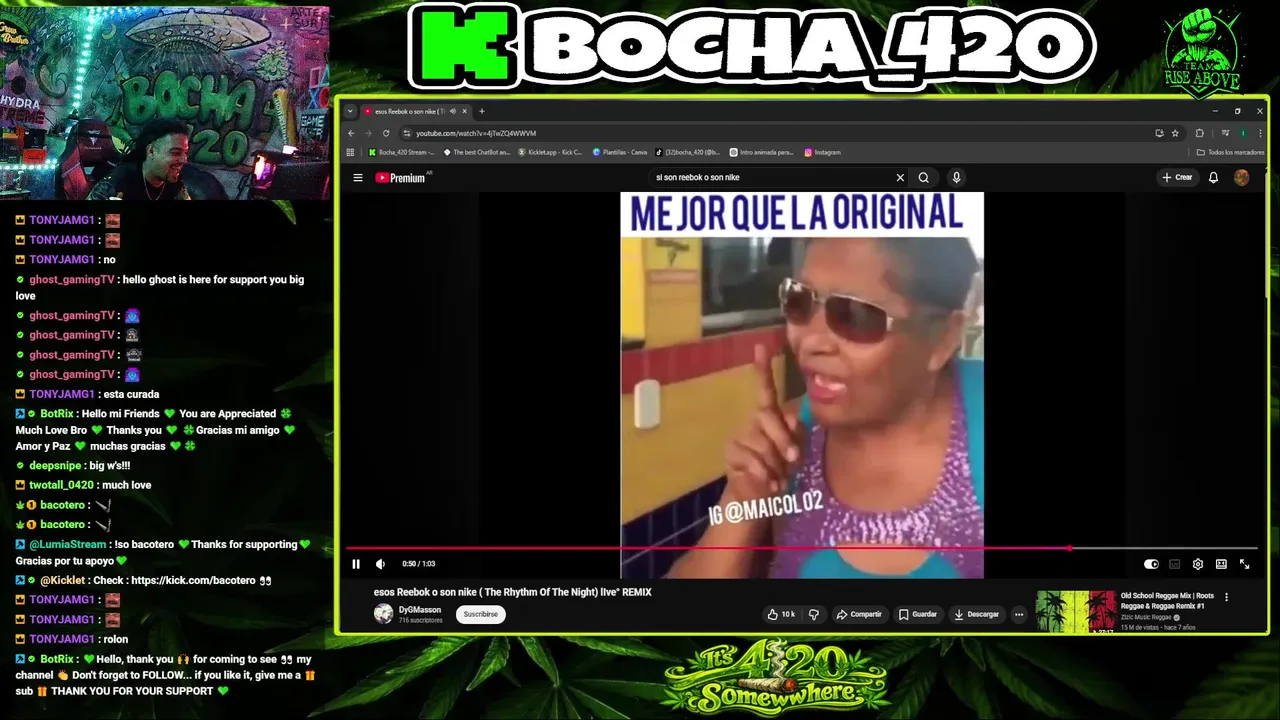The height and width of the screenshot is (720, 1280).
Task: Clear the YouTube search text
Action: pos(900,178)
